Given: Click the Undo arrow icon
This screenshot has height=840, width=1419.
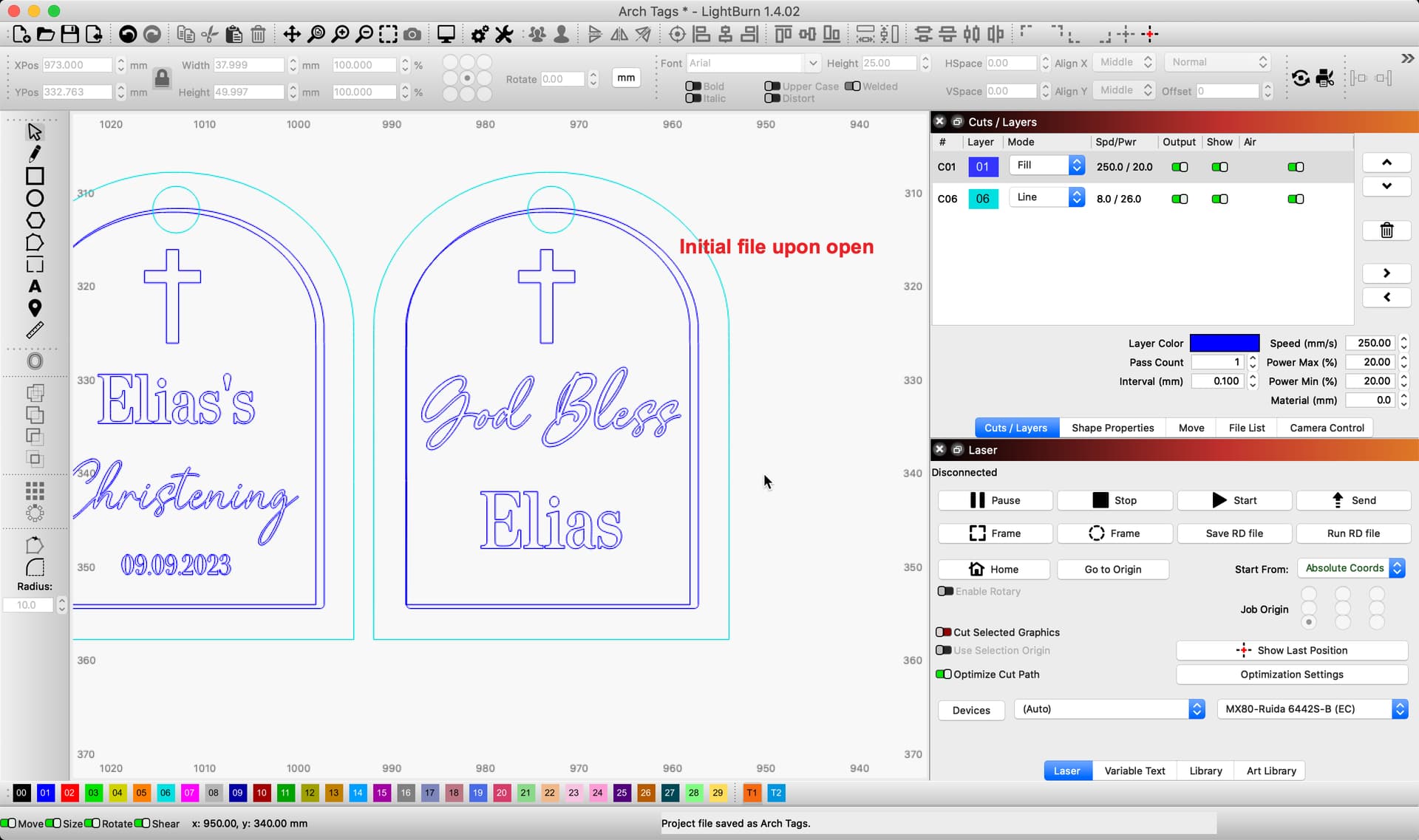Looking at the screenshot, I should 128,34.
